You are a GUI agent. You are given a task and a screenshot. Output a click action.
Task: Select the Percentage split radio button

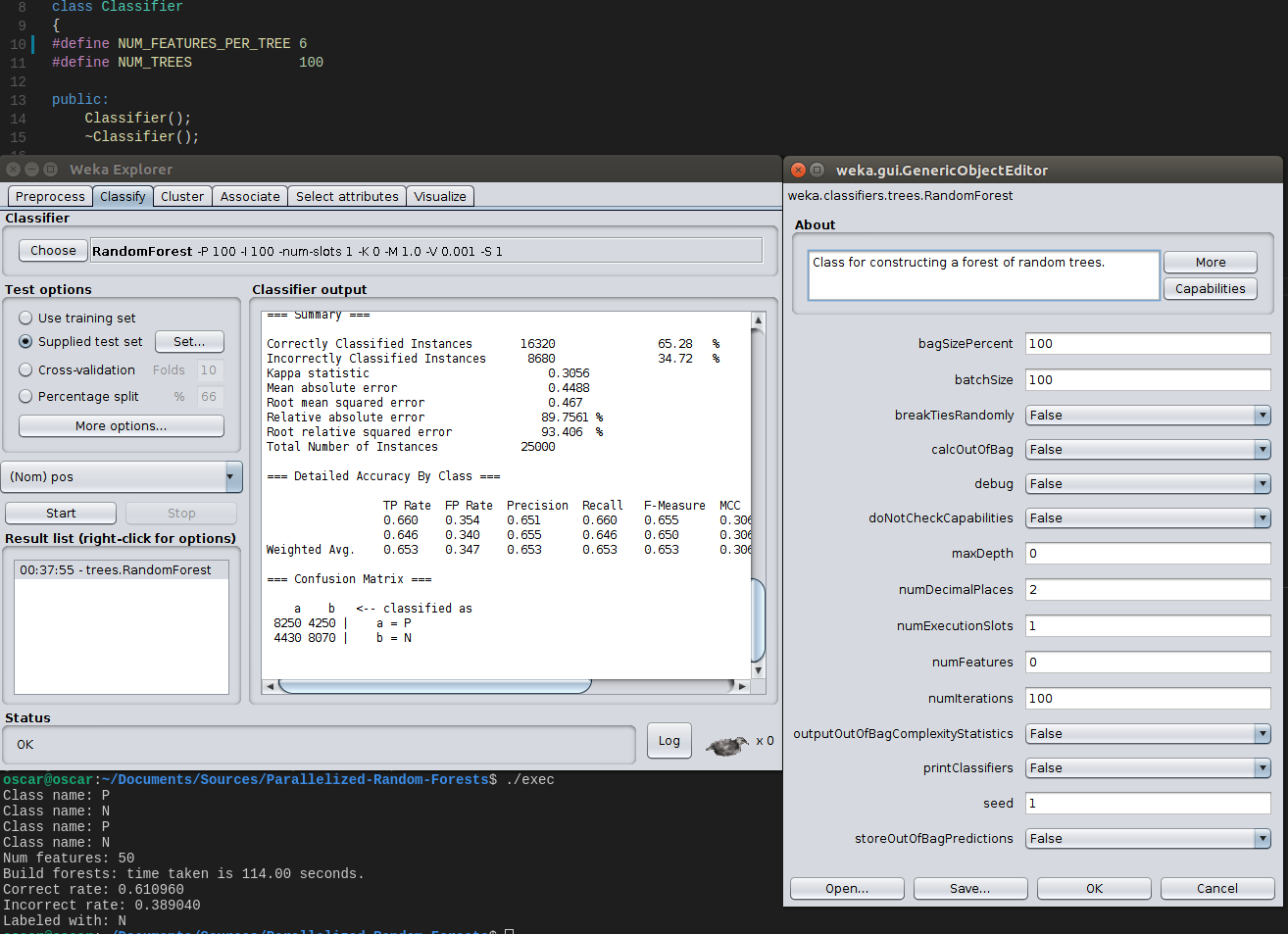click(25, 396)
